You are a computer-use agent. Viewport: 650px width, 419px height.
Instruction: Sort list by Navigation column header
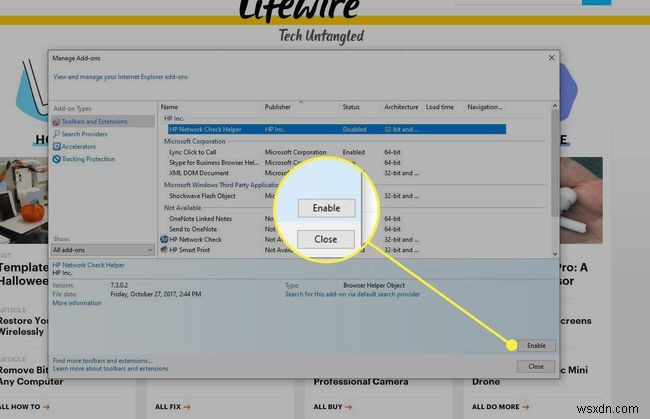pos(485,107)
